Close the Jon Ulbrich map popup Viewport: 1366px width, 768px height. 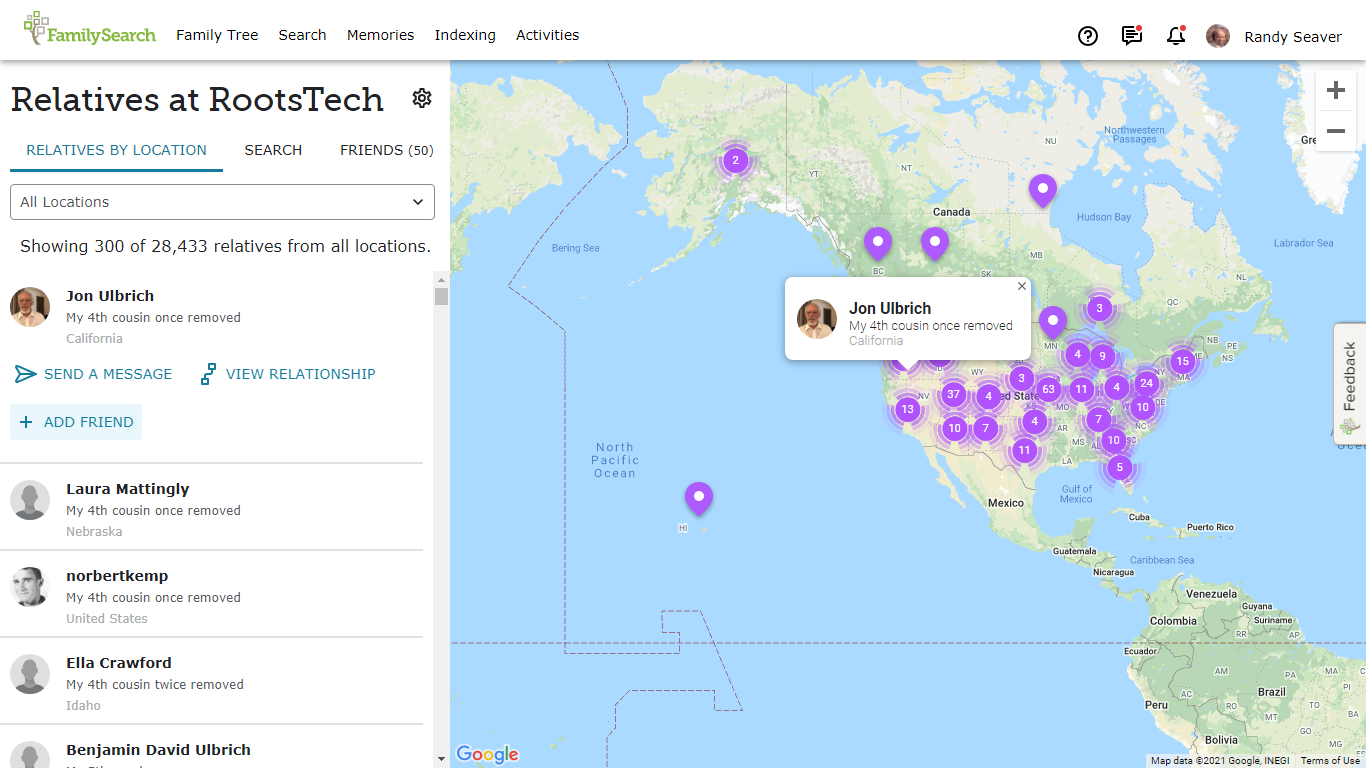(1021, 286)
